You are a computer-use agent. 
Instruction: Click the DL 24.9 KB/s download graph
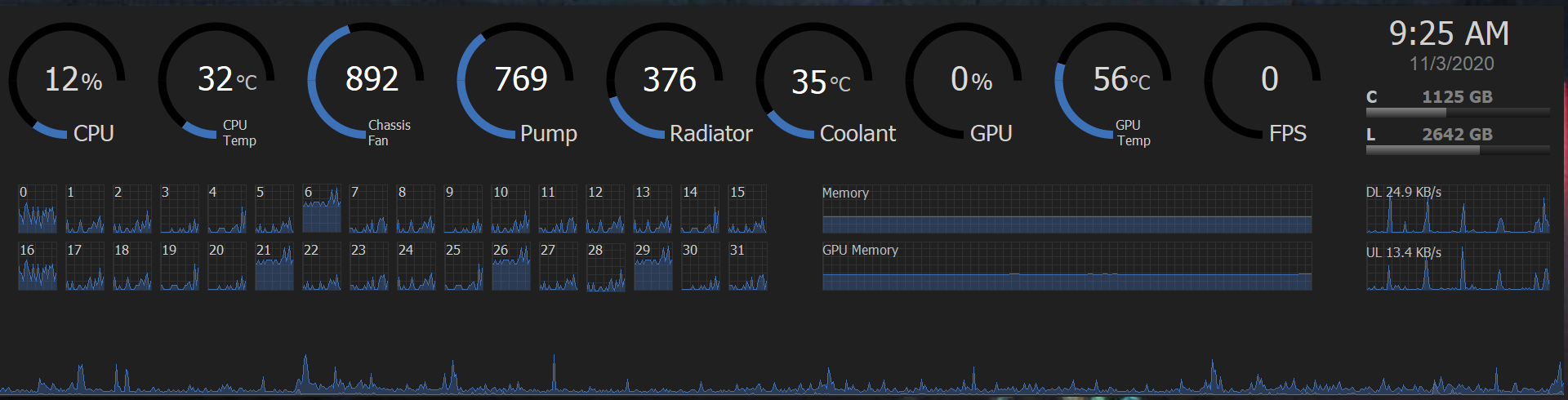coord(1458,210)
